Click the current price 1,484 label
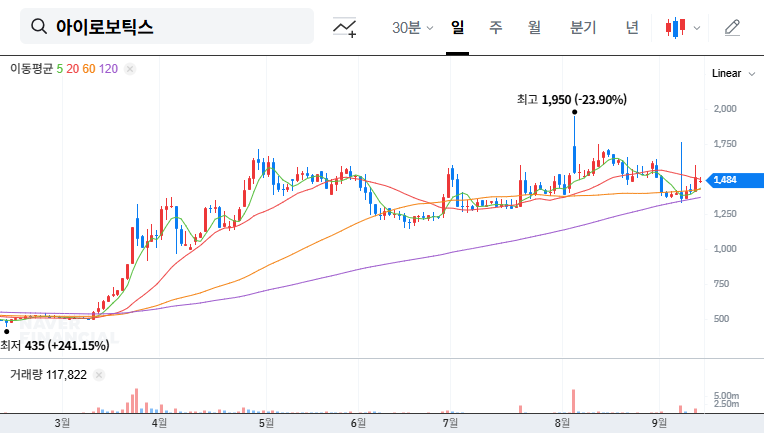Viewport: 764px width, 433px height. (726, 180)
